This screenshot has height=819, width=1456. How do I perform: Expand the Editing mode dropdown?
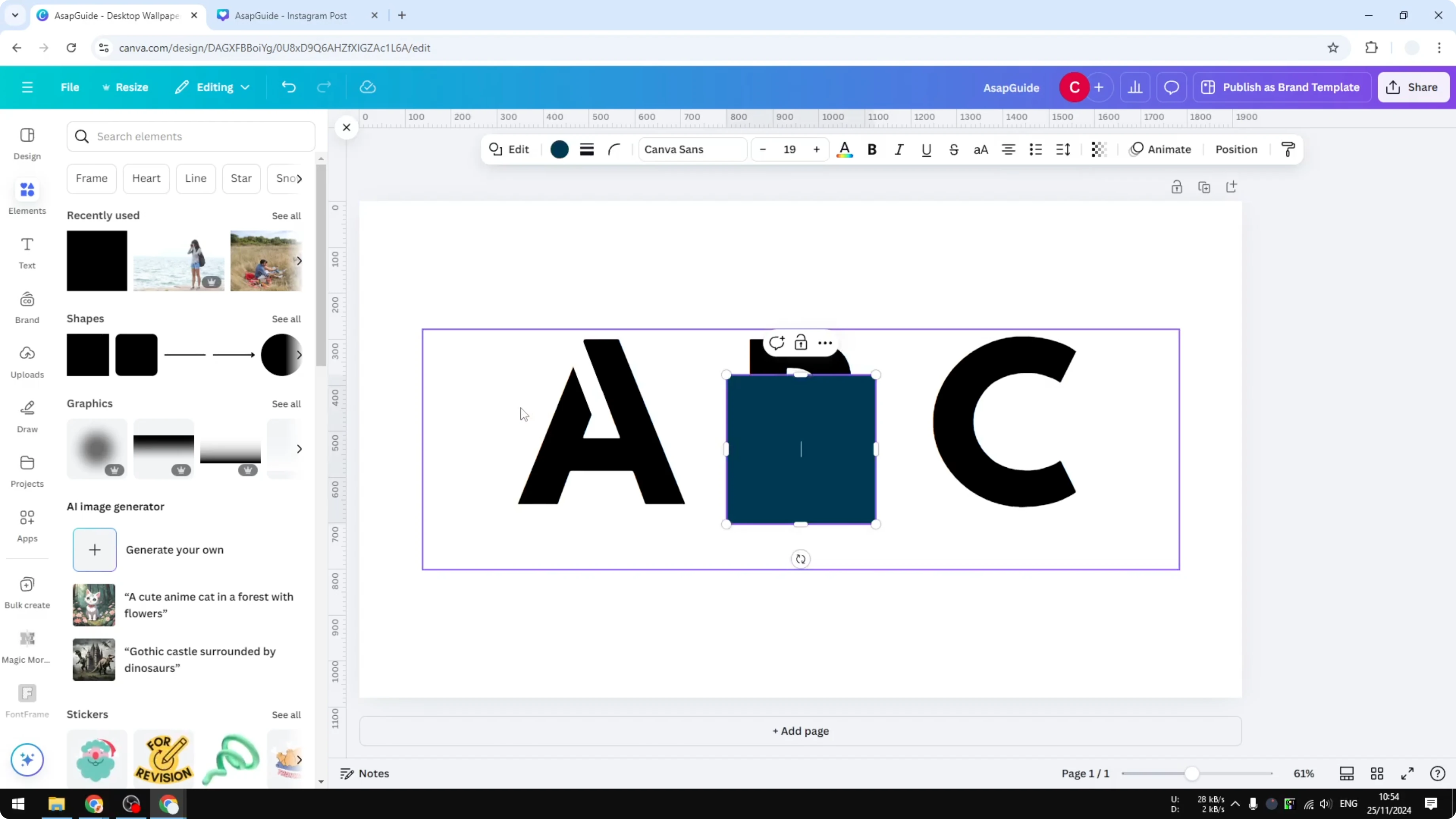(x=212, y=87)
